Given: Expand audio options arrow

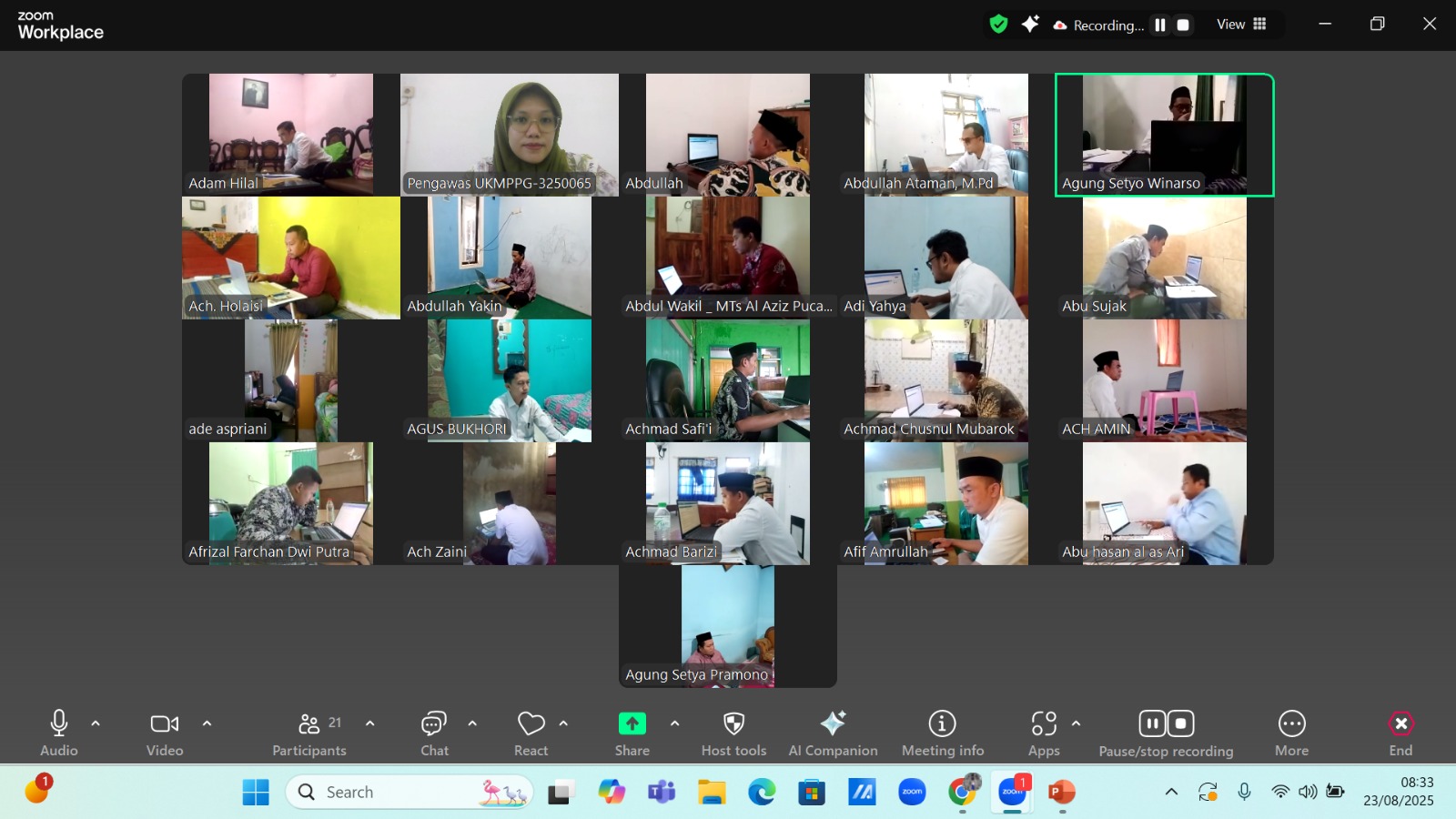Looking at the screenshot, I should pos(96,723).
